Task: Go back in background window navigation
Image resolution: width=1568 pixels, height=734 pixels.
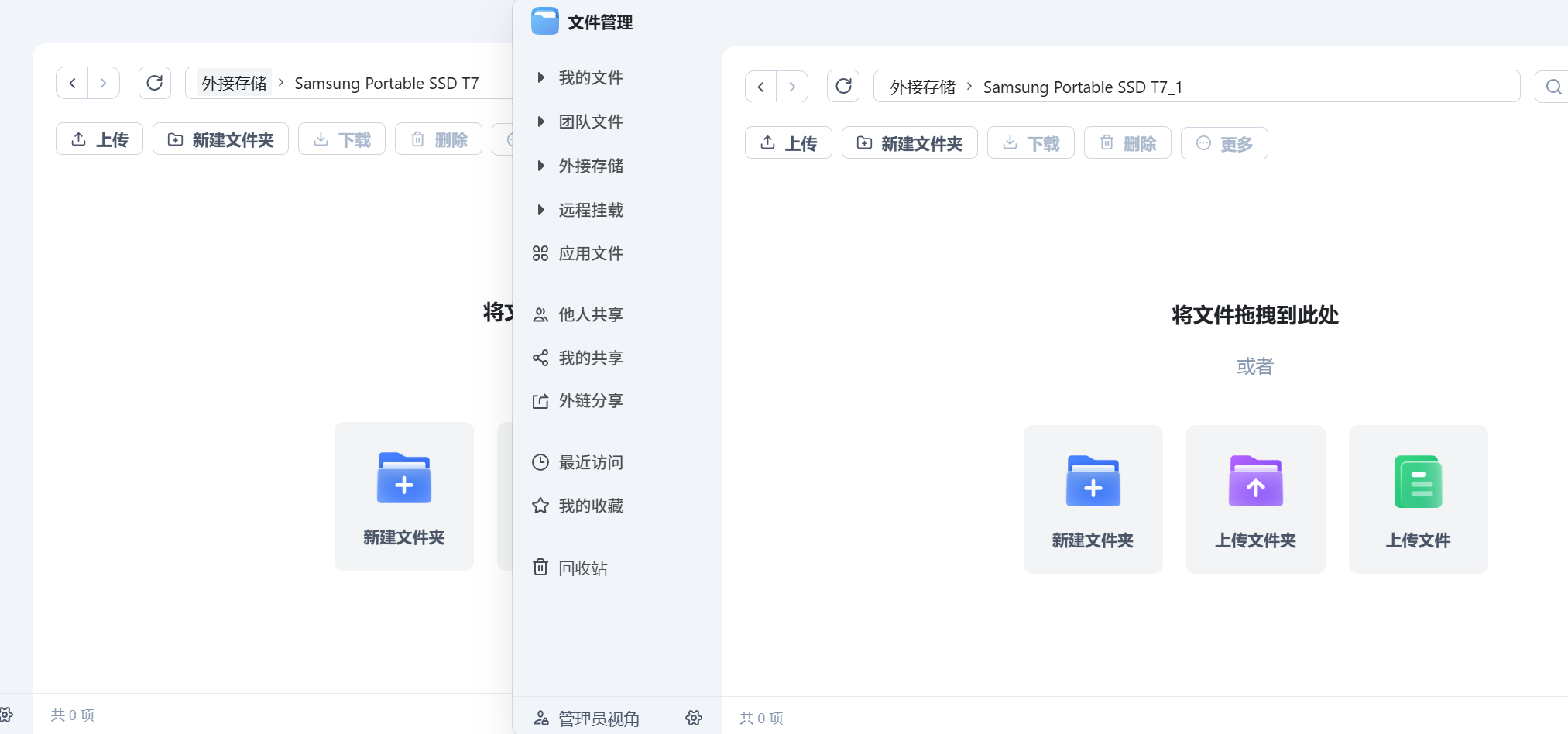Action: click(x=72, y=83)
